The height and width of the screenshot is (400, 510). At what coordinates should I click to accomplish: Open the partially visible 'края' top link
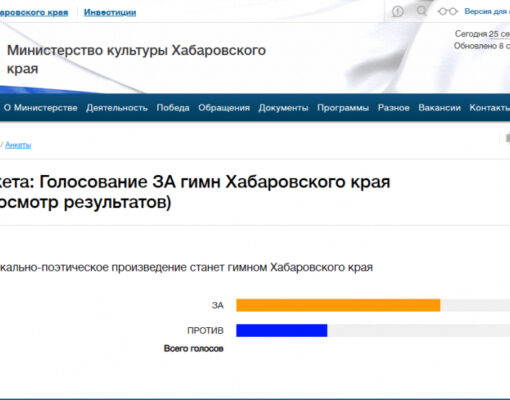(34, 12)
